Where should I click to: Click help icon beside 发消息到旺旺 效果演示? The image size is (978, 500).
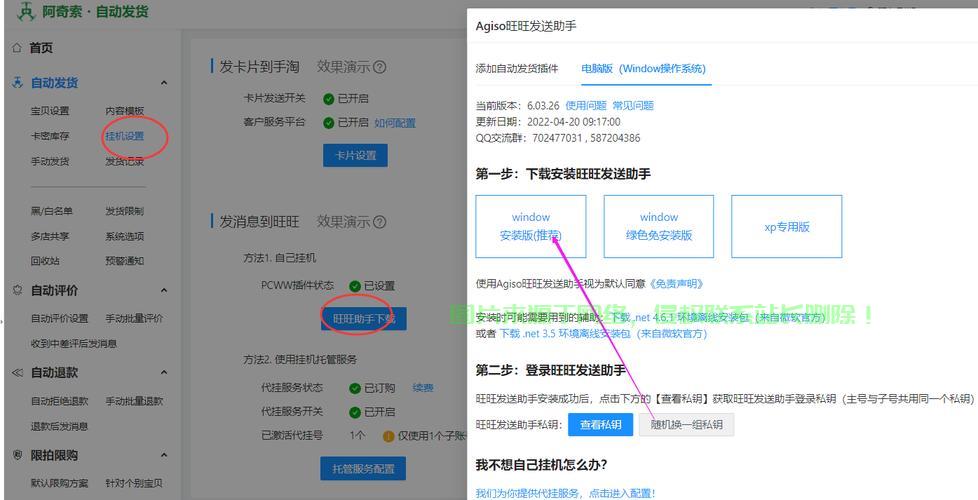(379, 222)
